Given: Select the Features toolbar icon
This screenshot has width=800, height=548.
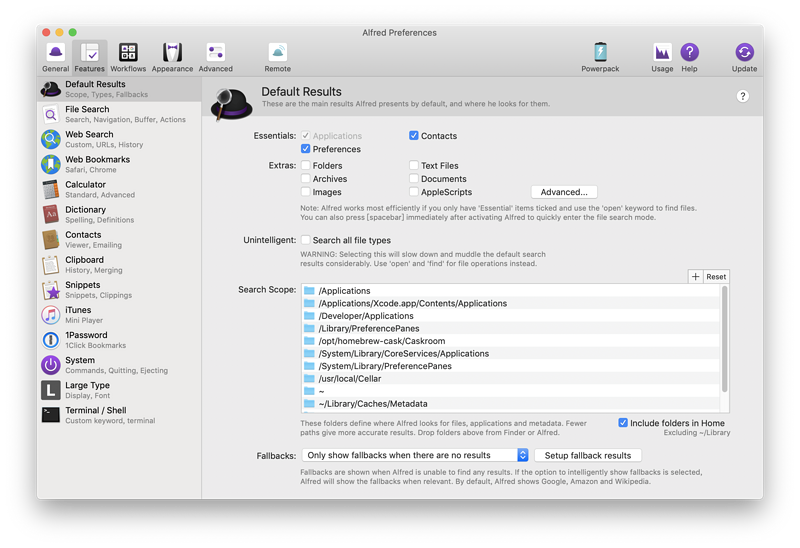Looking at the screenshot, I should [89, 53].
